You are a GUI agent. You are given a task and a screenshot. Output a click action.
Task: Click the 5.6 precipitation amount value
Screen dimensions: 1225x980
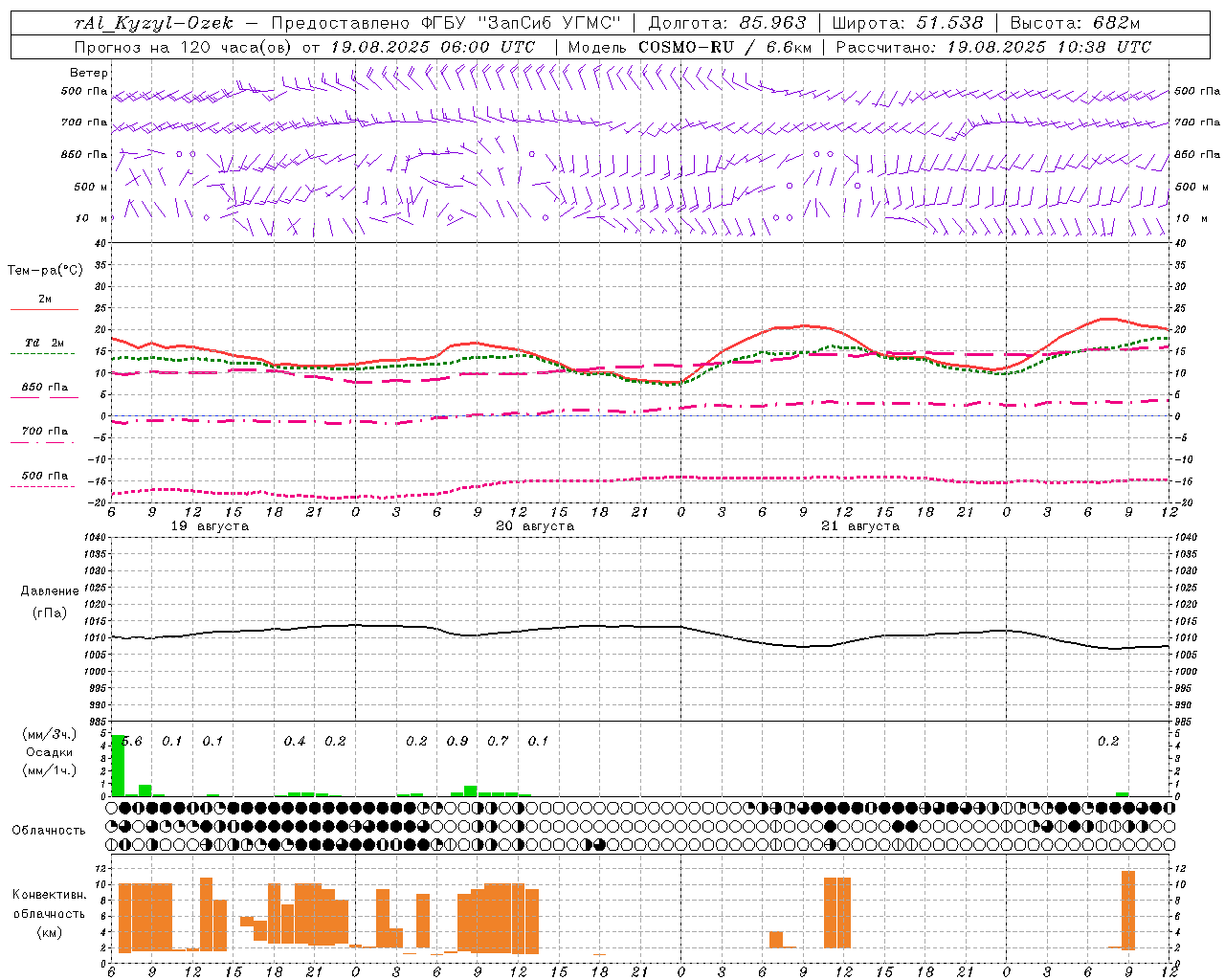coord(132,742)
